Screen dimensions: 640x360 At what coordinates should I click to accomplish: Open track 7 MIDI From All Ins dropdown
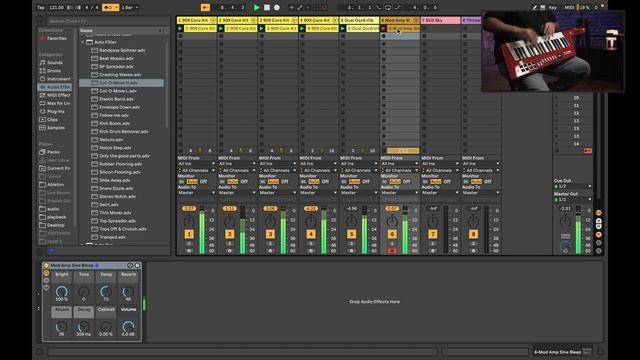click(x=440, y=164)
